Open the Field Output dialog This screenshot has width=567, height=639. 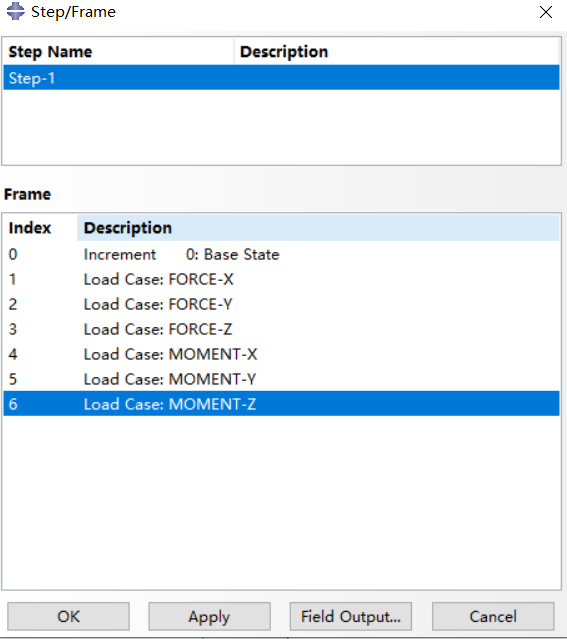(x=351, y=616)
